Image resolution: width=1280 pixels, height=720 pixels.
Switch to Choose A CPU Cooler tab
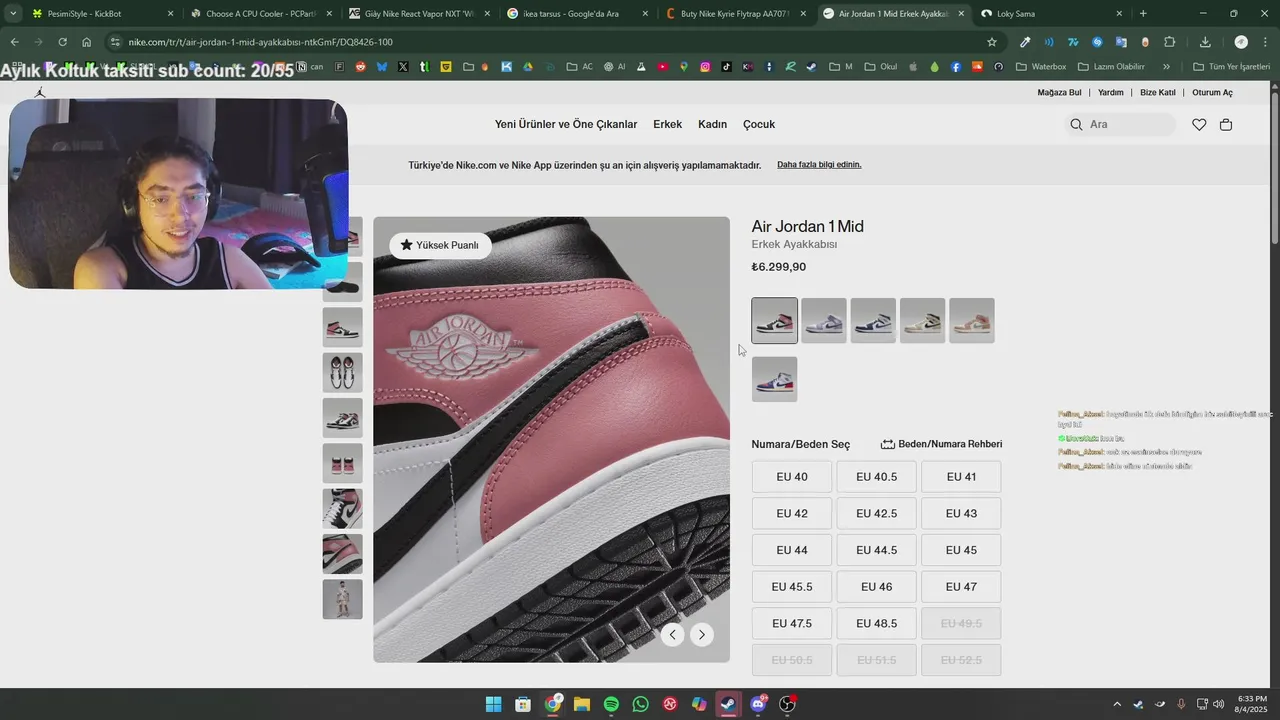(260, 14)
